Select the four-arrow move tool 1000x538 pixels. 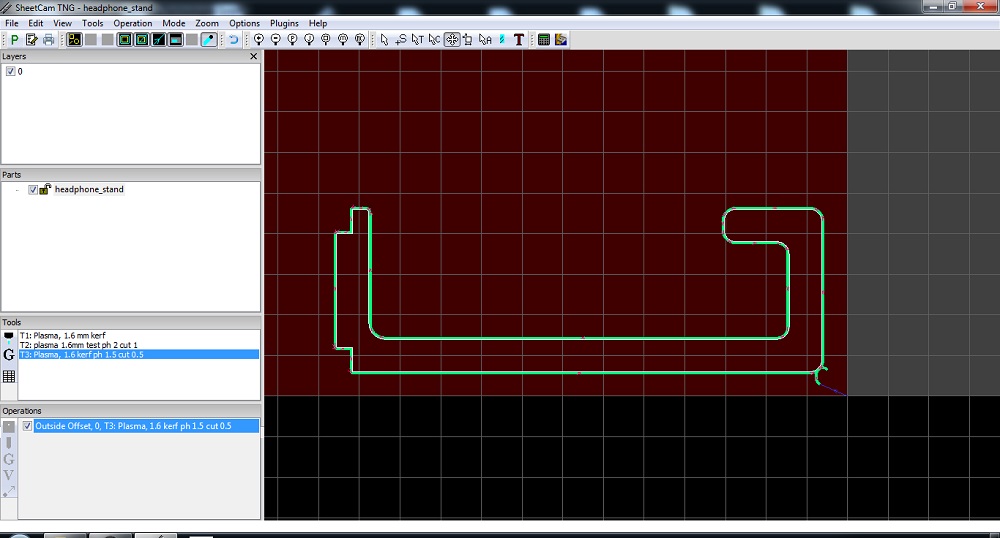[x=452, y=40]
